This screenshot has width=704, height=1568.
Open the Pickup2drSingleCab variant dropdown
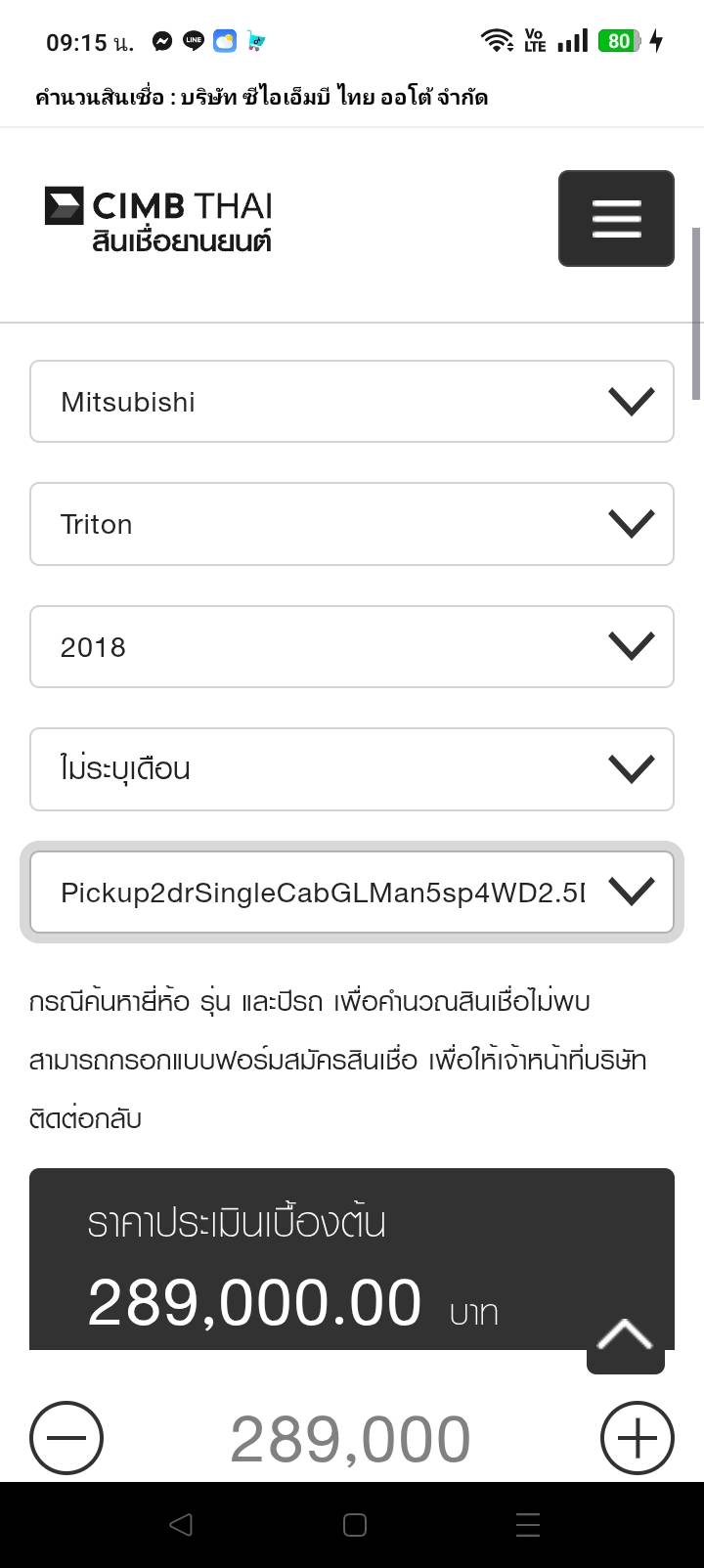click(x=352, y=892)
